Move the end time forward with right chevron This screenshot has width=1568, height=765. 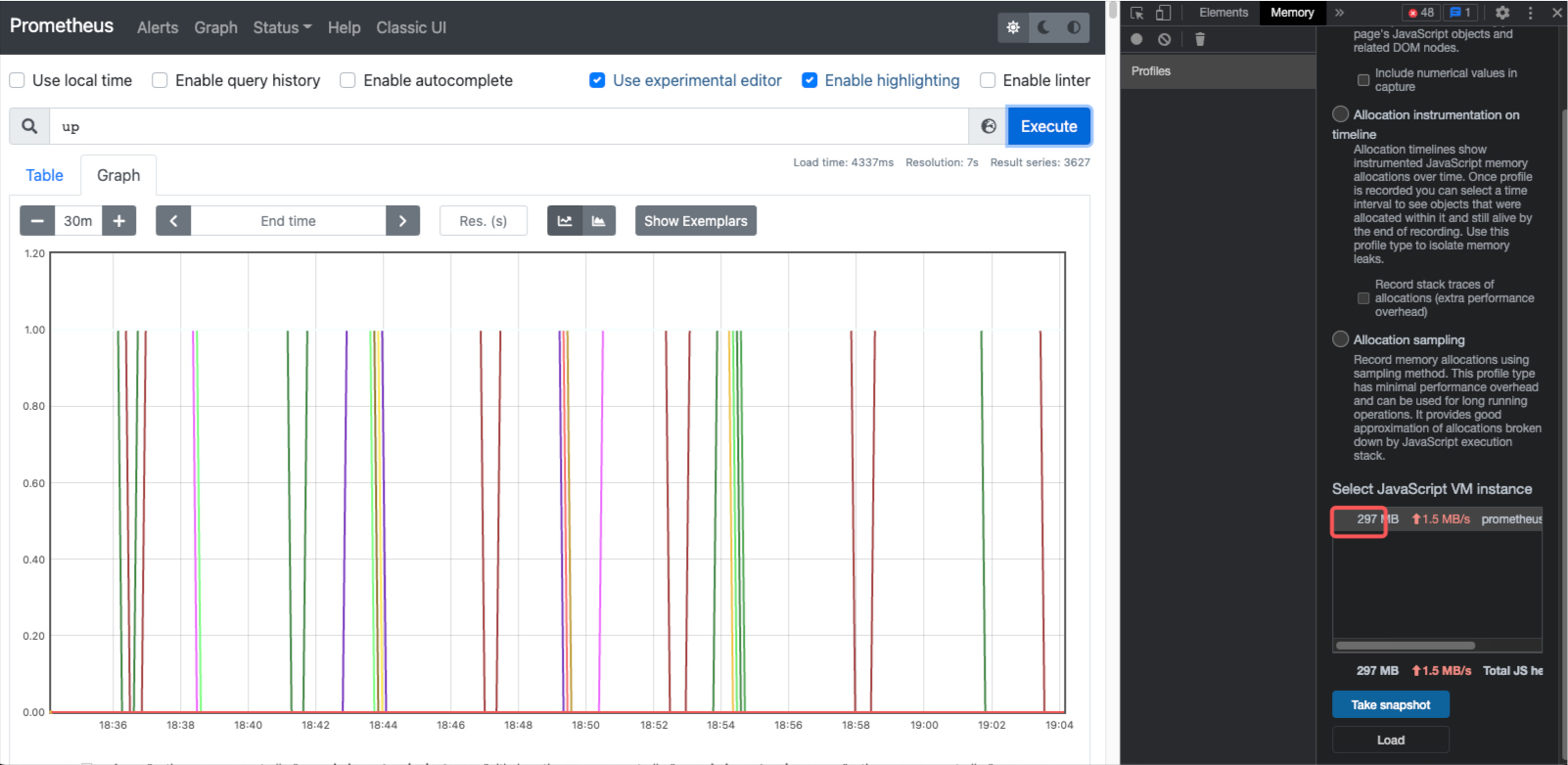(x=402, y=221)
